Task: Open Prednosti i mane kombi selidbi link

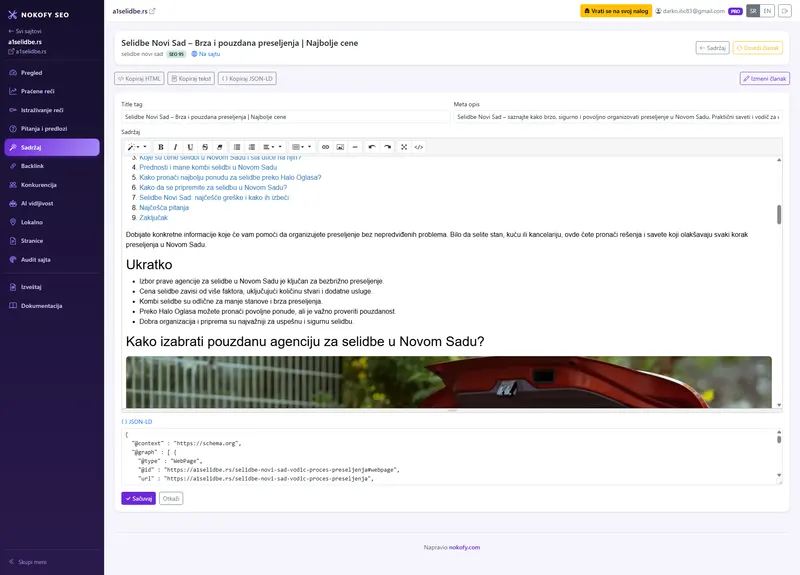Action: (x=208, y=167)
